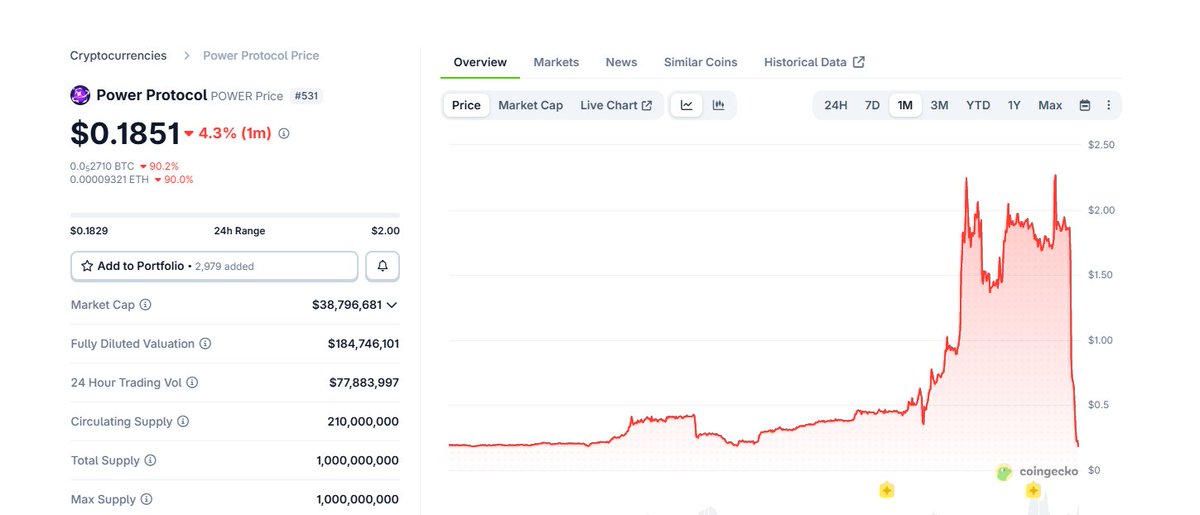Switch to candlestick chart view icon
The height and width of the screenshot is (515, 1200).
click(718, 105)
